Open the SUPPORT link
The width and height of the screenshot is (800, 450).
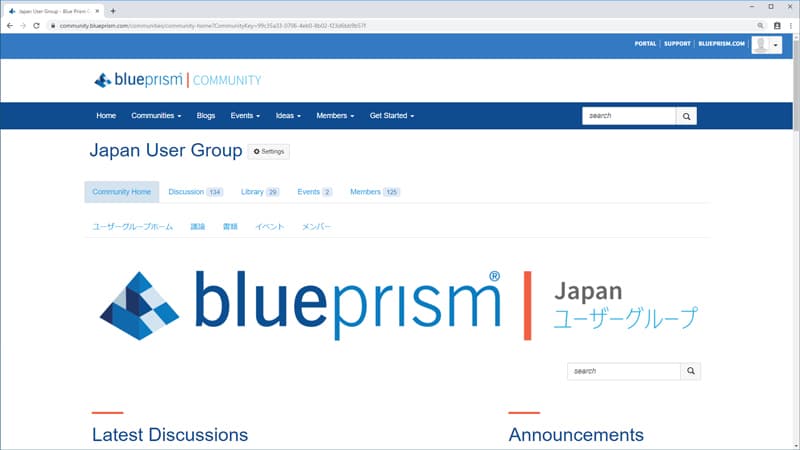[x=677, y=44]
